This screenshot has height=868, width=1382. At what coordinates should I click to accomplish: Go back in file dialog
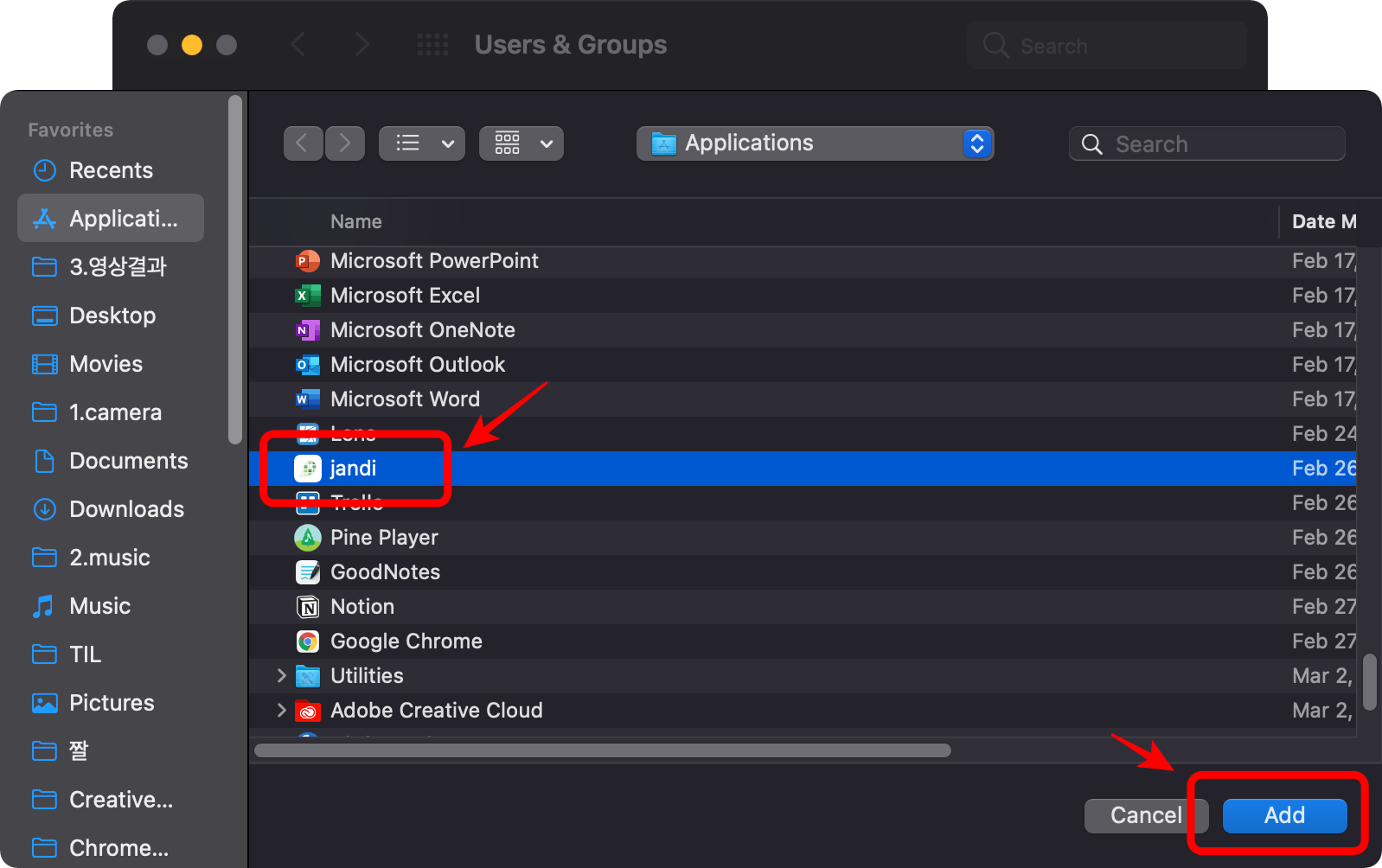(304, 144)
